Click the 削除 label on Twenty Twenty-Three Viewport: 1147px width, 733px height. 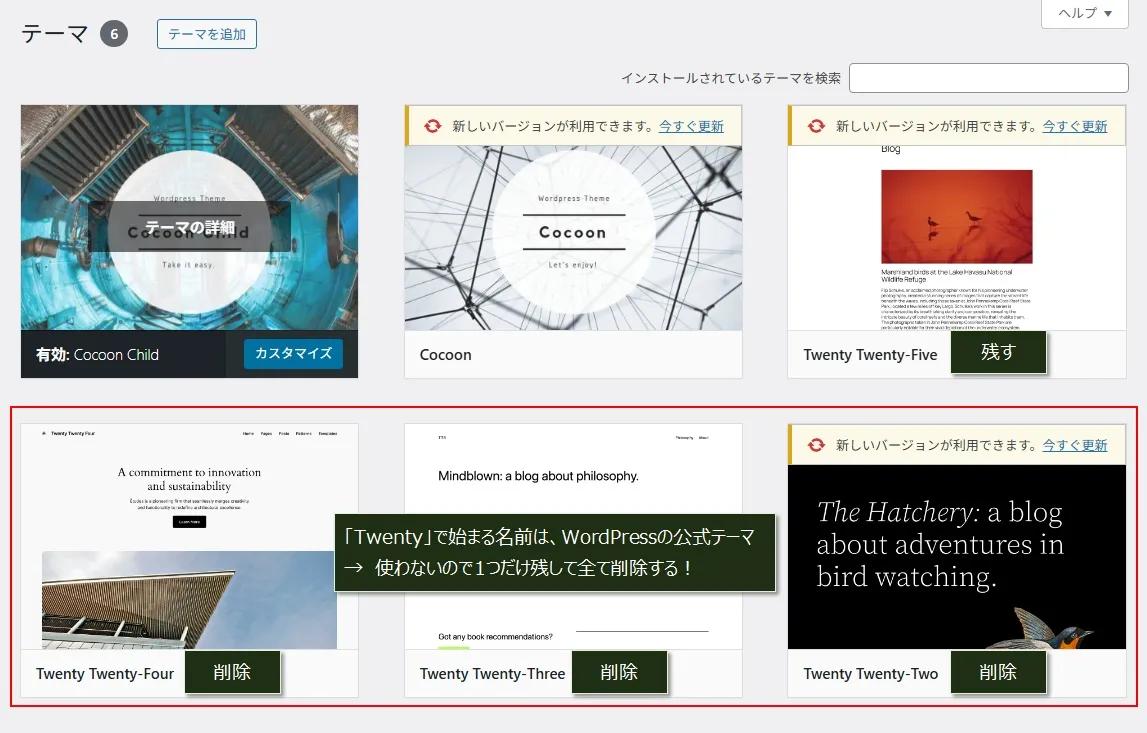[619, 672]
